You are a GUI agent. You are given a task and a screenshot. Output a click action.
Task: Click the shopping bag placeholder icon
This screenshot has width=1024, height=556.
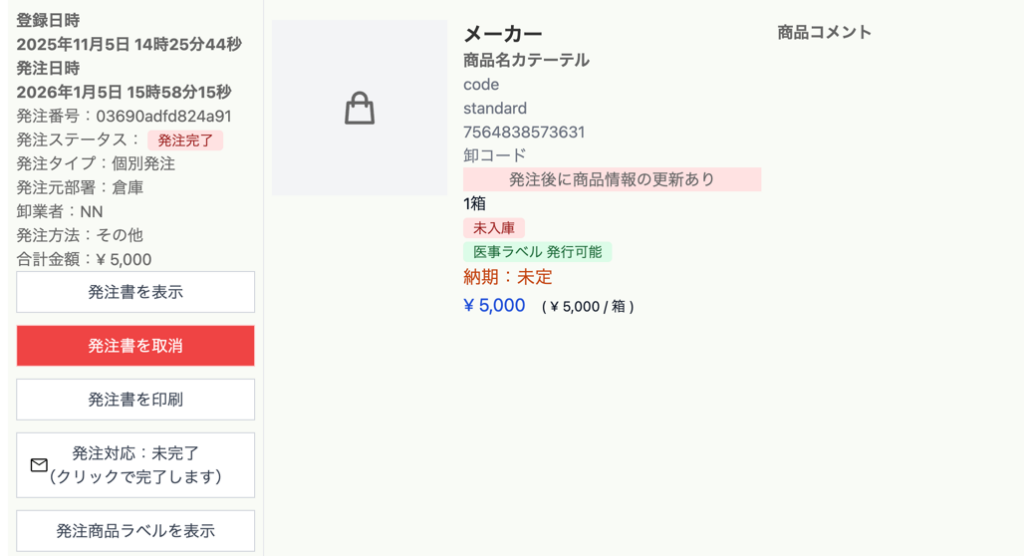point(359,108)
